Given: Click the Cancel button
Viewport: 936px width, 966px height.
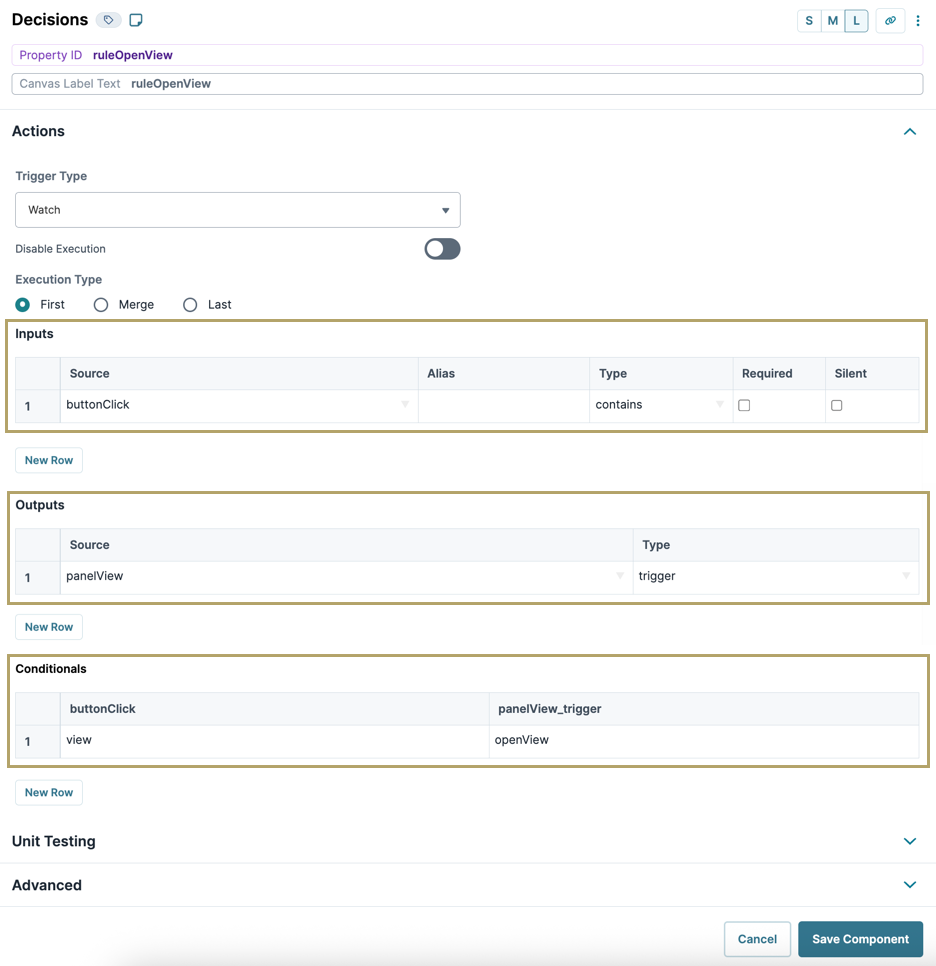Looking at the screenshot, I should 757,939.
